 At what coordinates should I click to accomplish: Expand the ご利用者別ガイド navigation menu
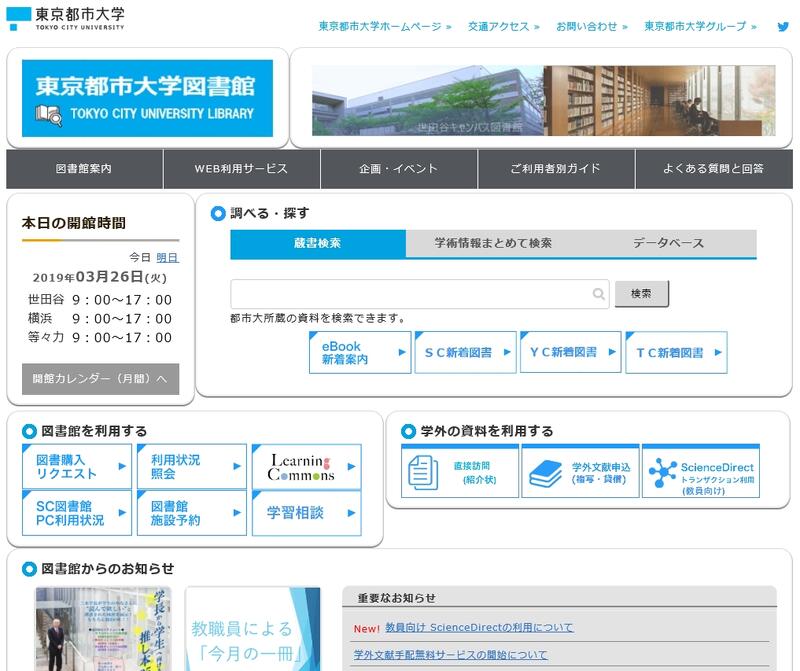coord(555,169)
